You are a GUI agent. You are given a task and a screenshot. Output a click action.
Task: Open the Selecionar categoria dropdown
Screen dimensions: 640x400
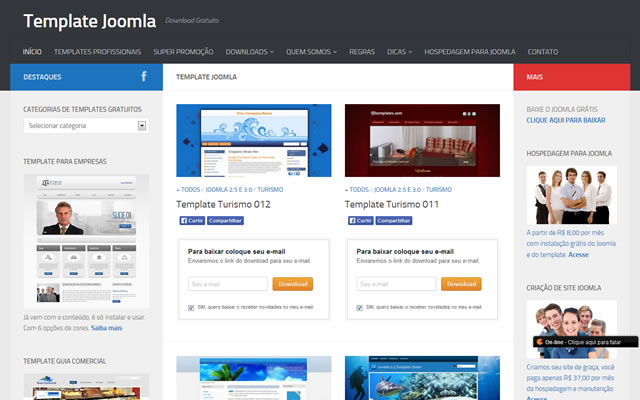click(86, 126)
